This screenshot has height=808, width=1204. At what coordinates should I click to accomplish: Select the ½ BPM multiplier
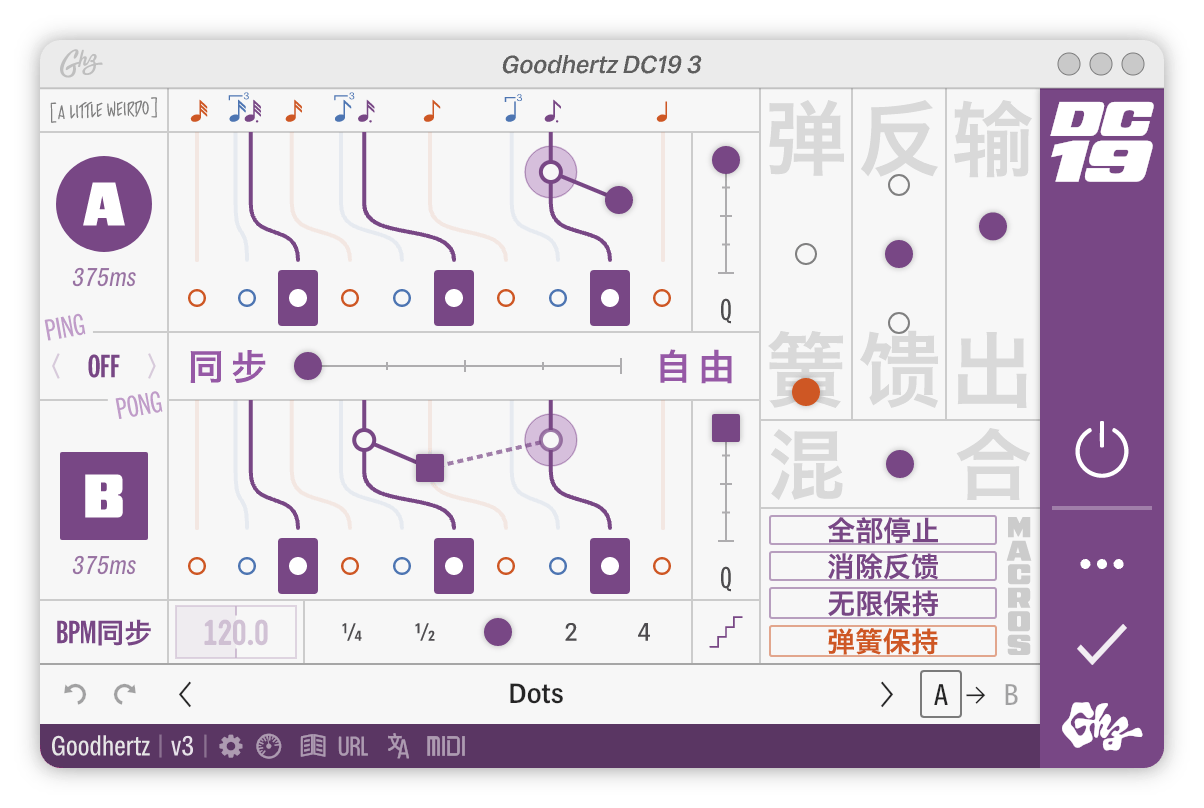[425, 632]
